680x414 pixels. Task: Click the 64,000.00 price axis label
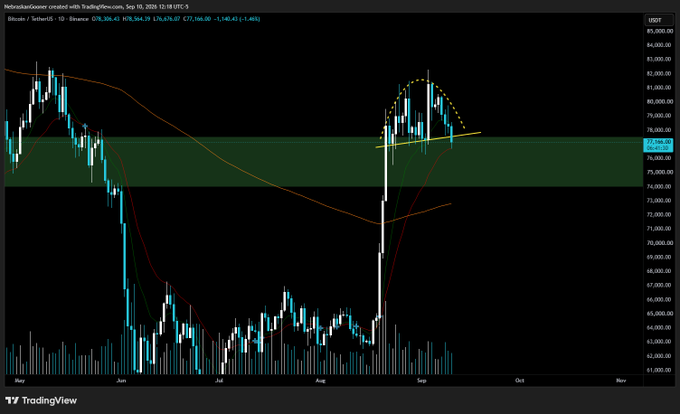[x=659, y=328]
